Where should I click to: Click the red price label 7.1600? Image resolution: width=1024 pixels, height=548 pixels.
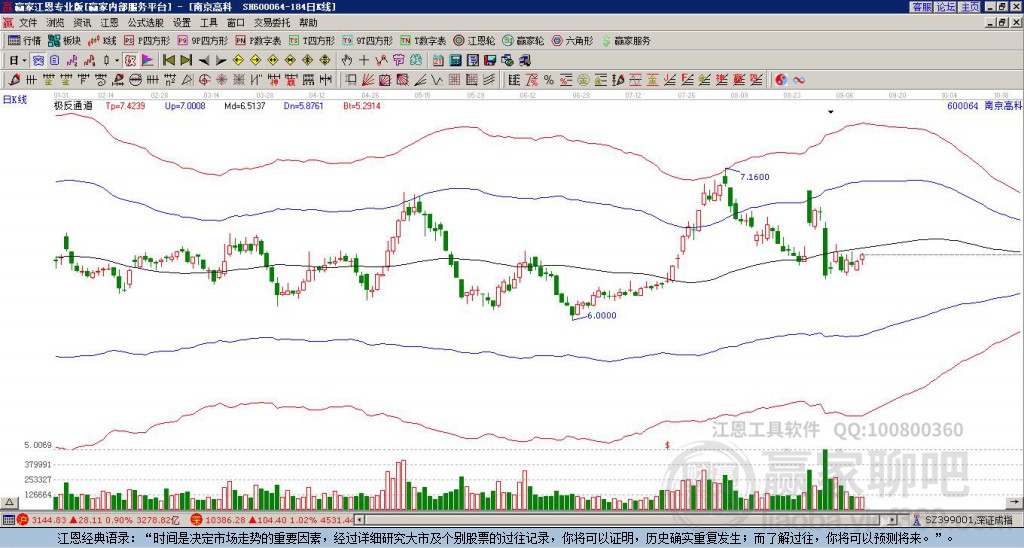pyautogui.click(x=755, y=177)
